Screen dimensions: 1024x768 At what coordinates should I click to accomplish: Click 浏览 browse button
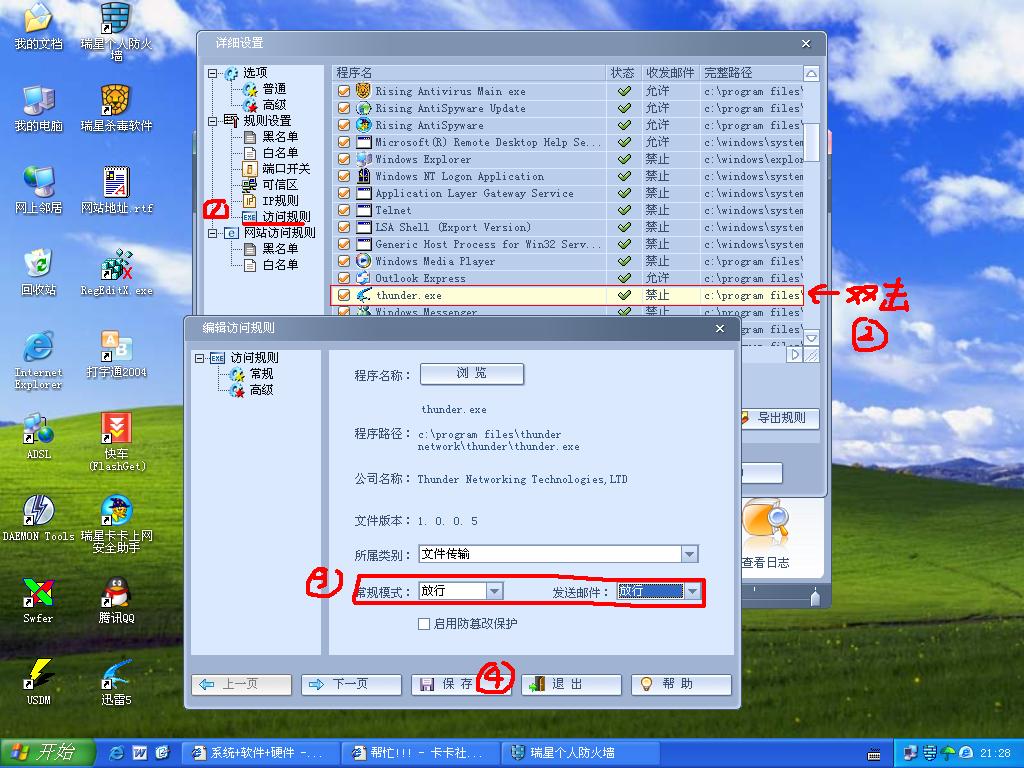[x=472, y=374]
